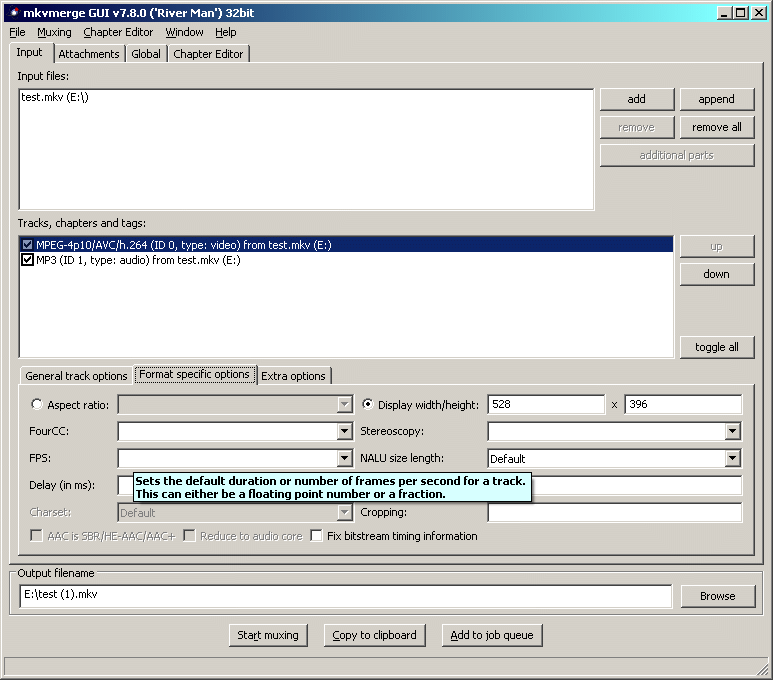The width and height of the screenshot is (773, 680).
Task: Move track down with down button
Action: [x=716, y=274]
